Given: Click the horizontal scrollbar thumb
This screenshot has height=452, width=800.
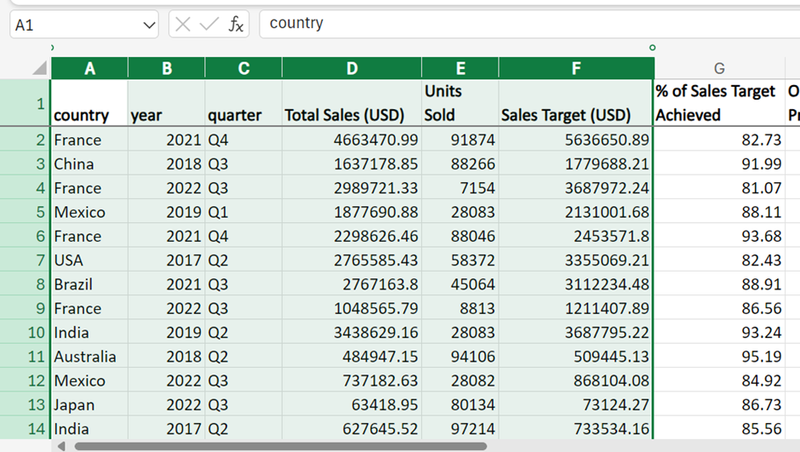Looking at the screenshot, I should point(280,445).
